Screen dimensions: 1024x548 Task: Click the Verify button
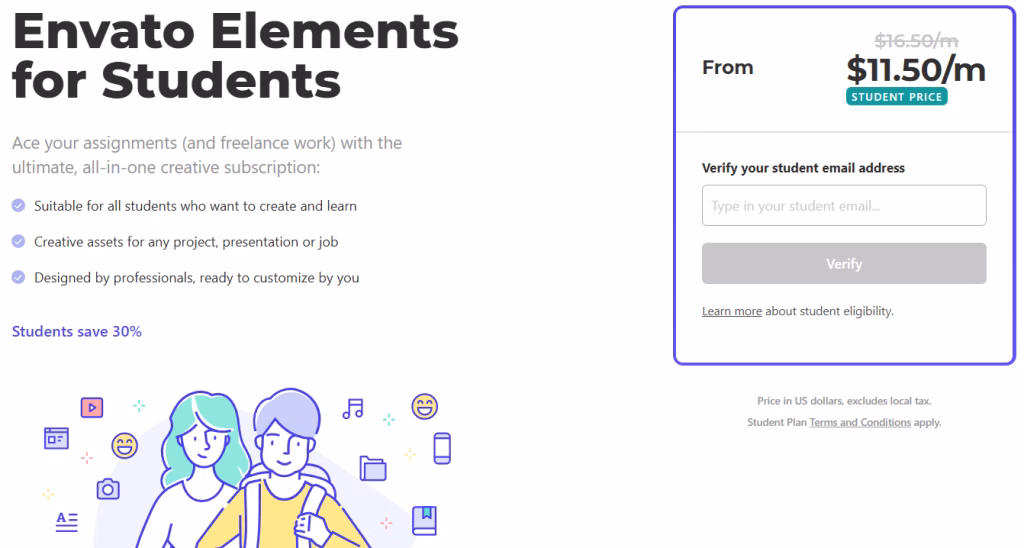pyautogui.click(x=844, y=264)
